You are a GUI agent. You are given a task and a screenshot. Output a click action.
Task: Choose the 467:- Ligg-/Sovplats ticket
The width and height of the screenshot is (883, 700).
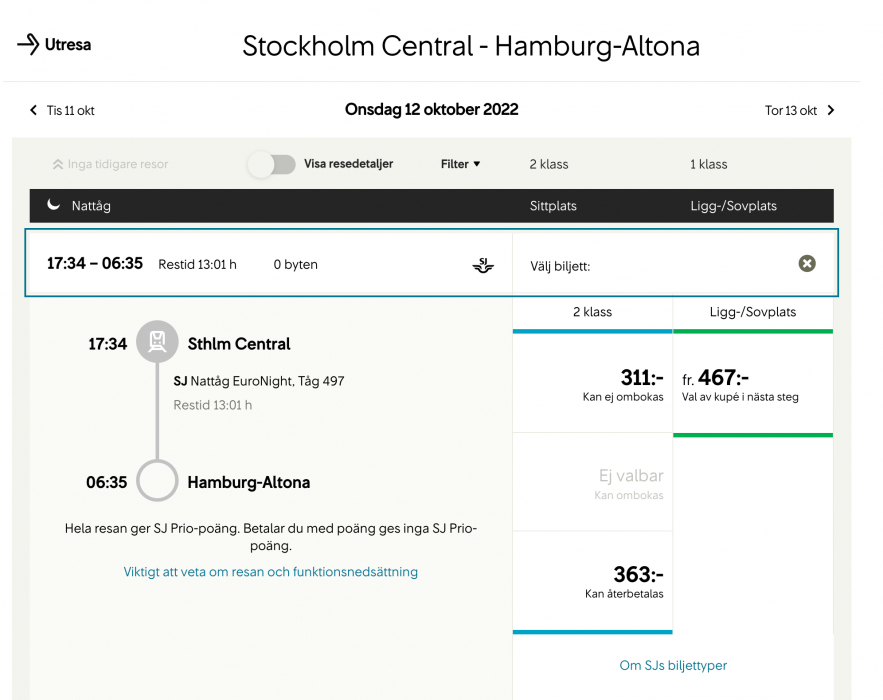pyautogui.click(x=752, y=385)
